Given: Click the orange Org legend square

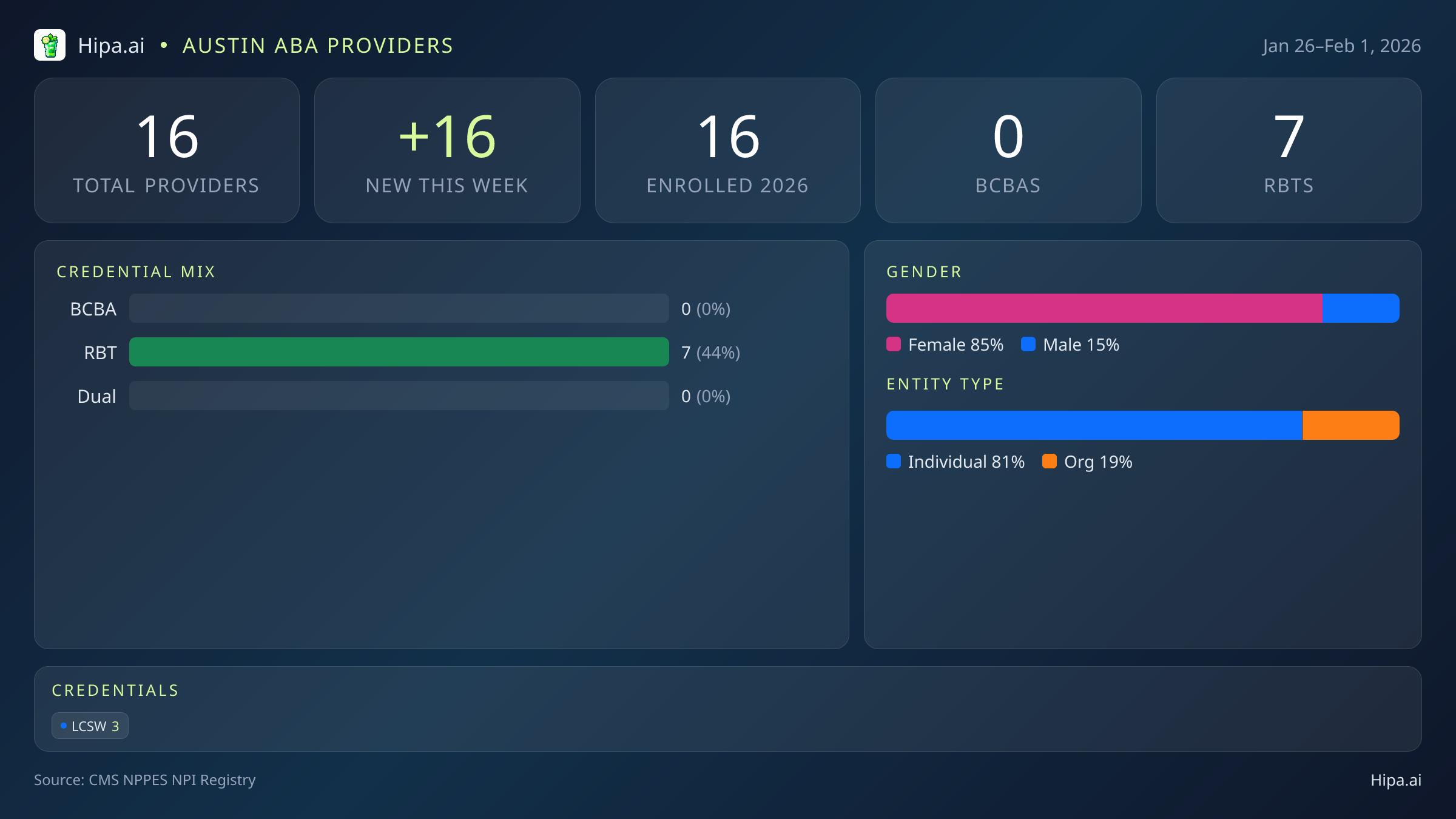Looking at the screenshot, I should tap(1050, 462).
